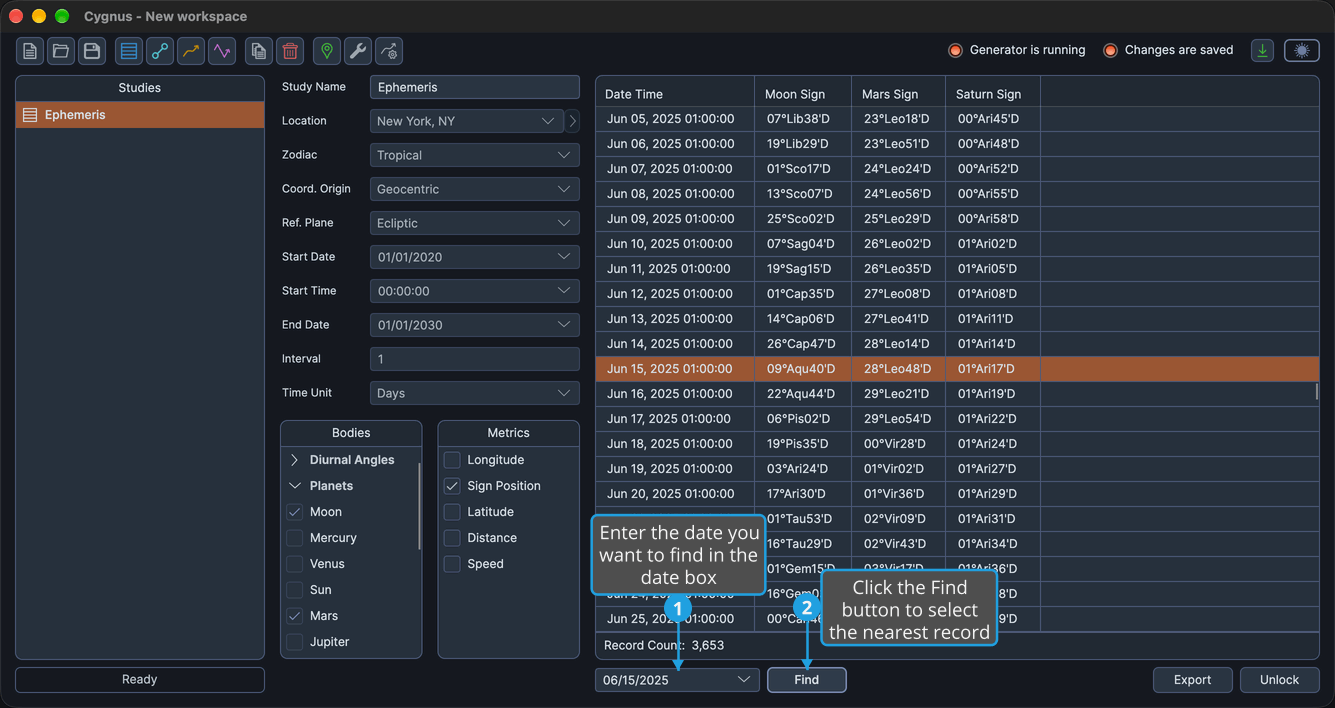Viewport: 1335px width, 708px height.
Task: Enable the Jupiter body checkbox
Action: [295, 642]
